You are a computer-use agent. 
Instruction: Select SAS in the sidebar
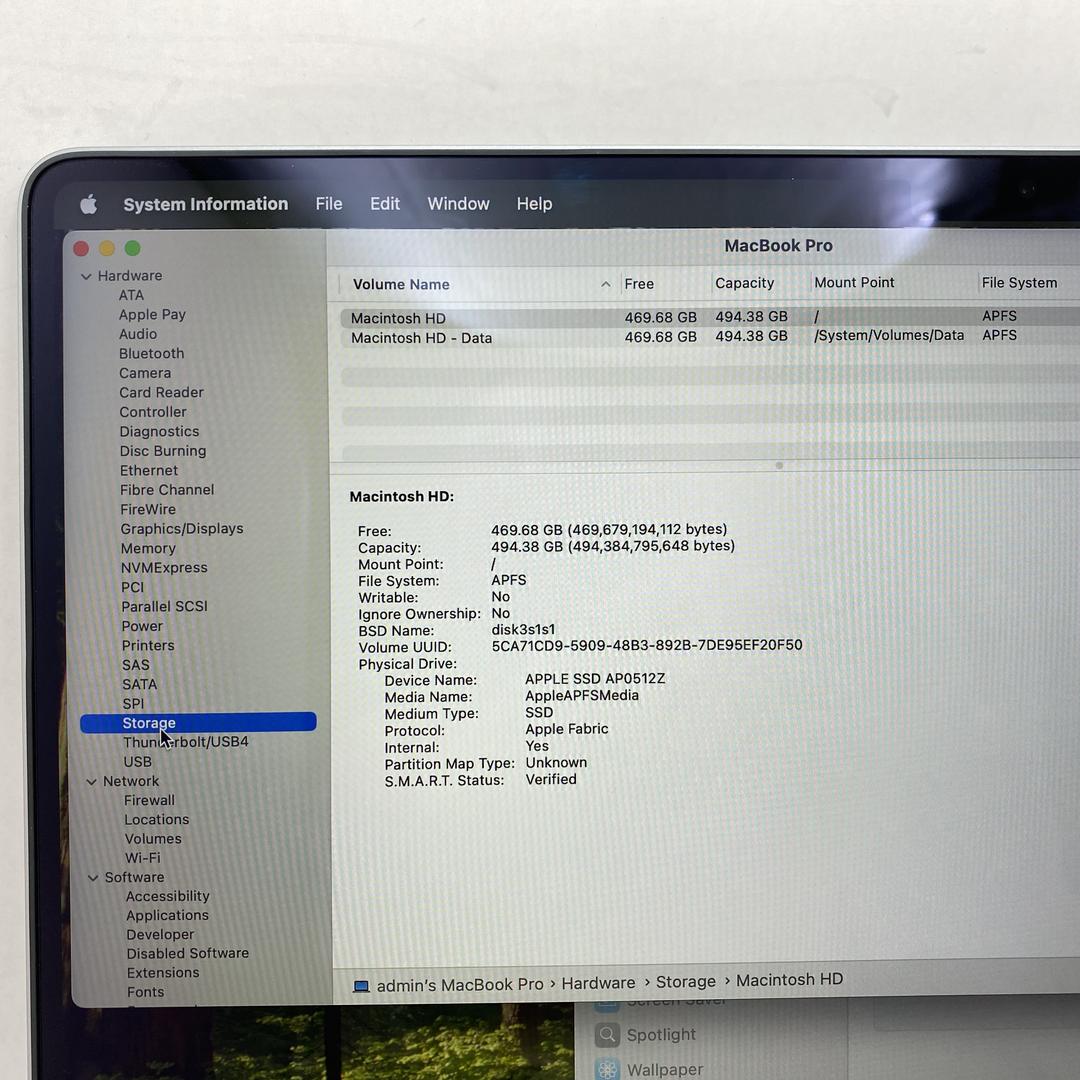click(136, 665)
